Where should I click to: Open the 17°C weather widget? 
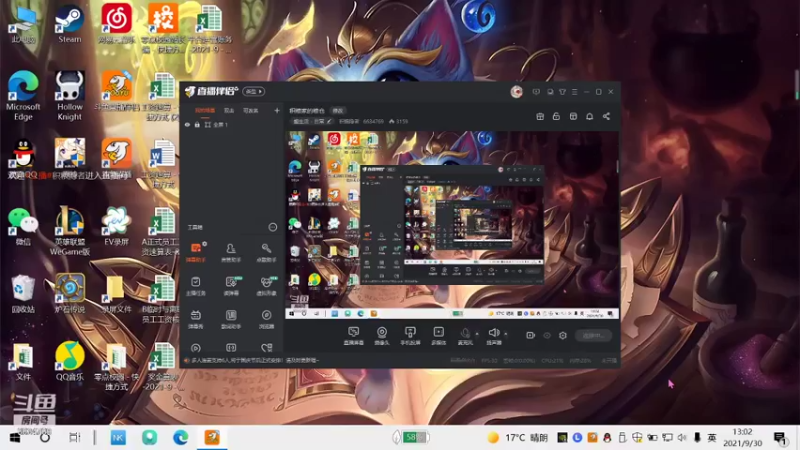(517, 438)
